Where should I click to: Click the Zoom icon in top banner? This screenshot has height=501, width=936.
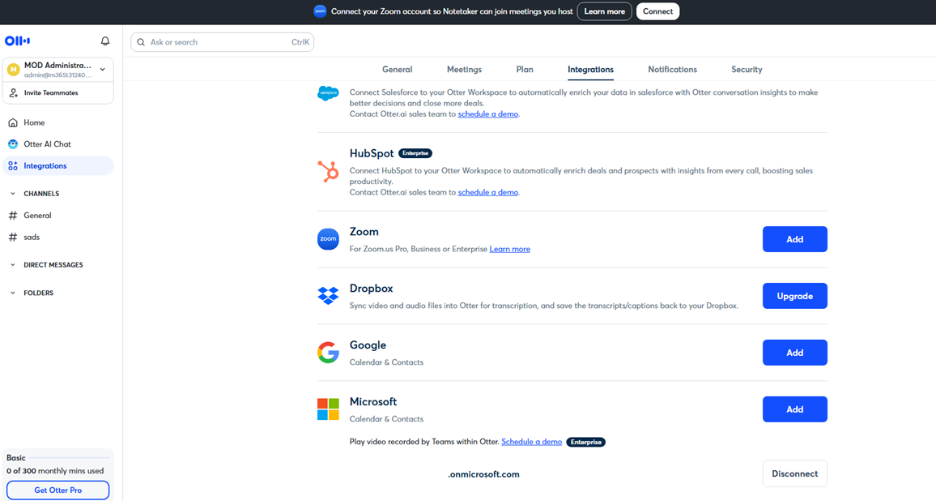pyautogui.click(x=320, y=11)
